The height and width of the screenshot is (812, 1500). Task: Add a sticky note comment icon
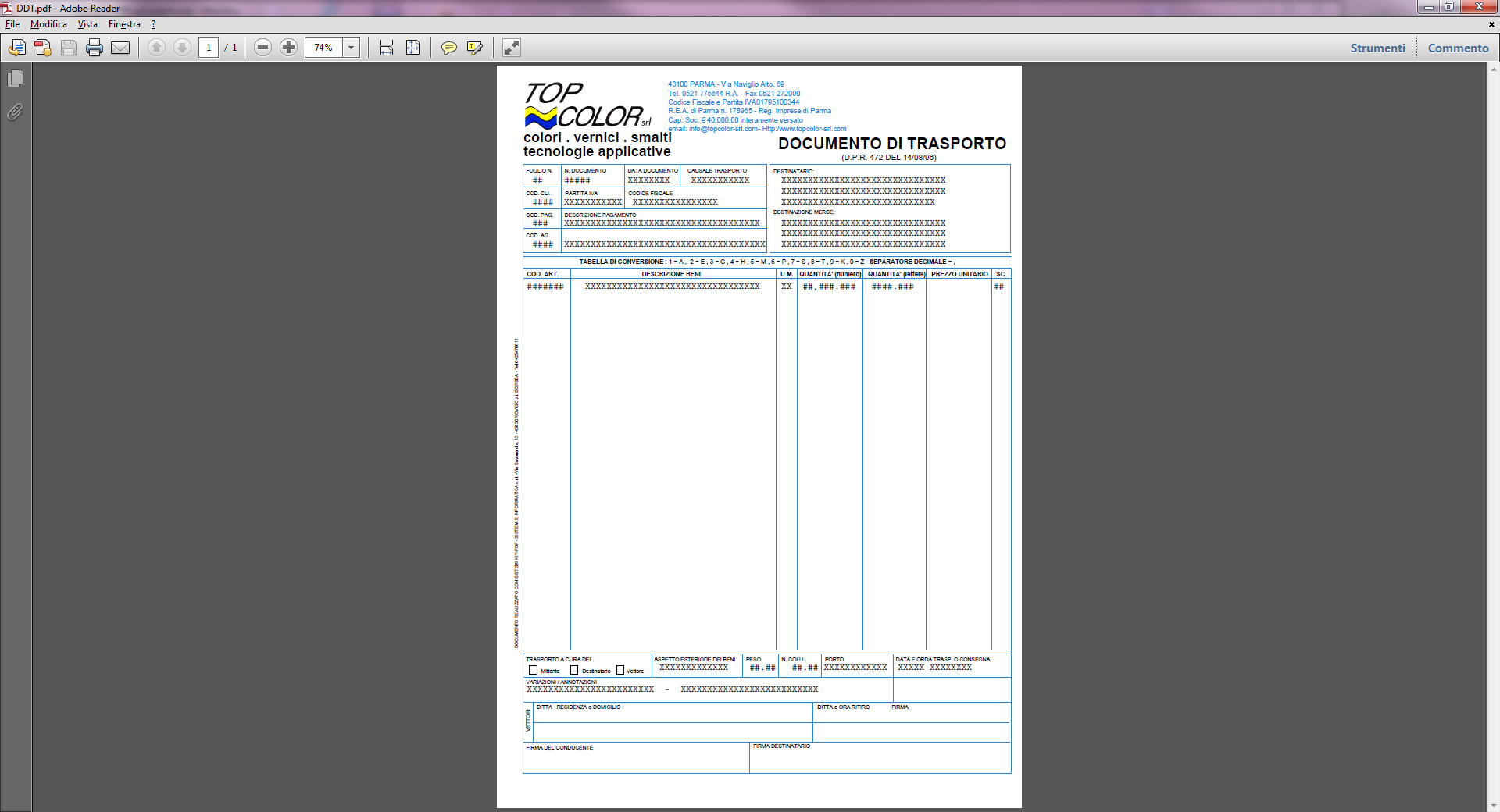(x=448, y=48)
